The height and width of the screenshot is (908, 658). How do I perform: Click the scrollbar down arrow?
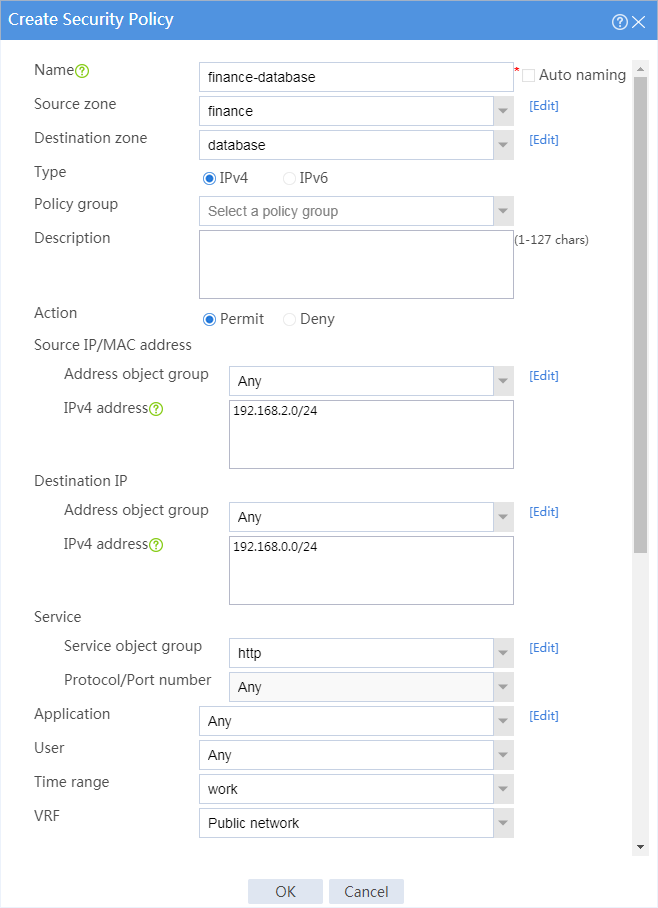point(640,847)
